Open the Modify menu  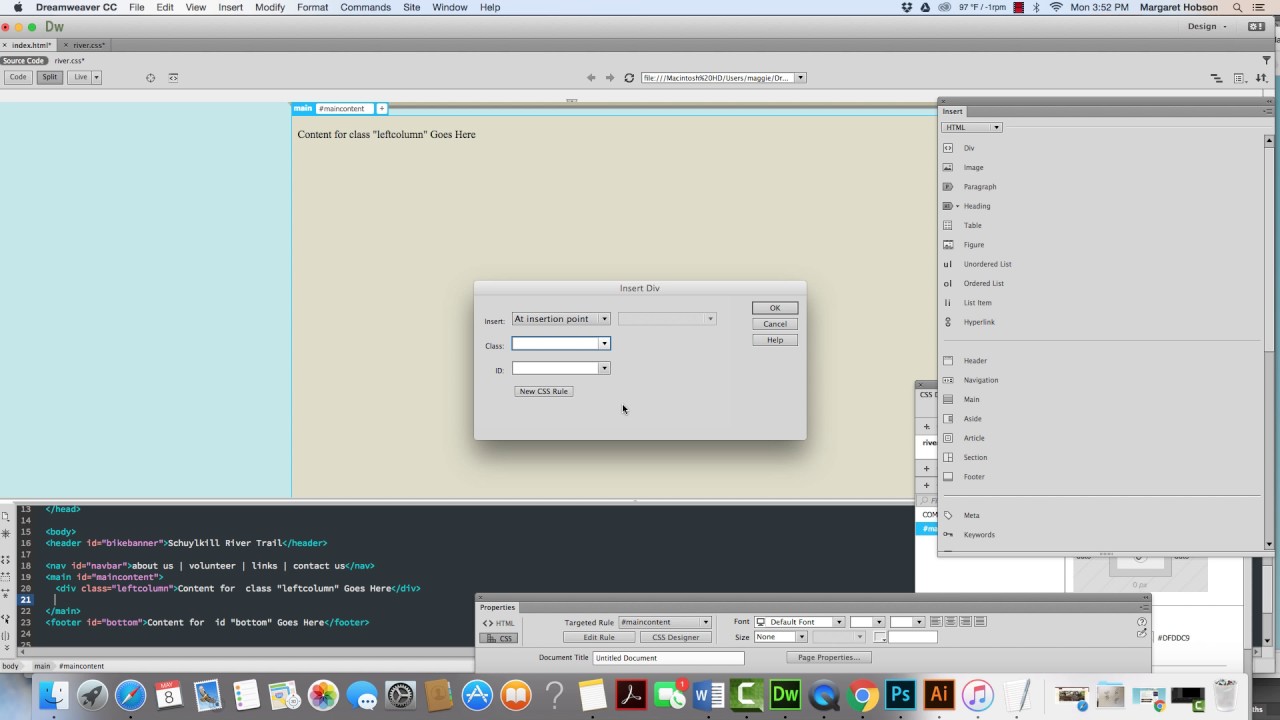[x=269, y=7]
